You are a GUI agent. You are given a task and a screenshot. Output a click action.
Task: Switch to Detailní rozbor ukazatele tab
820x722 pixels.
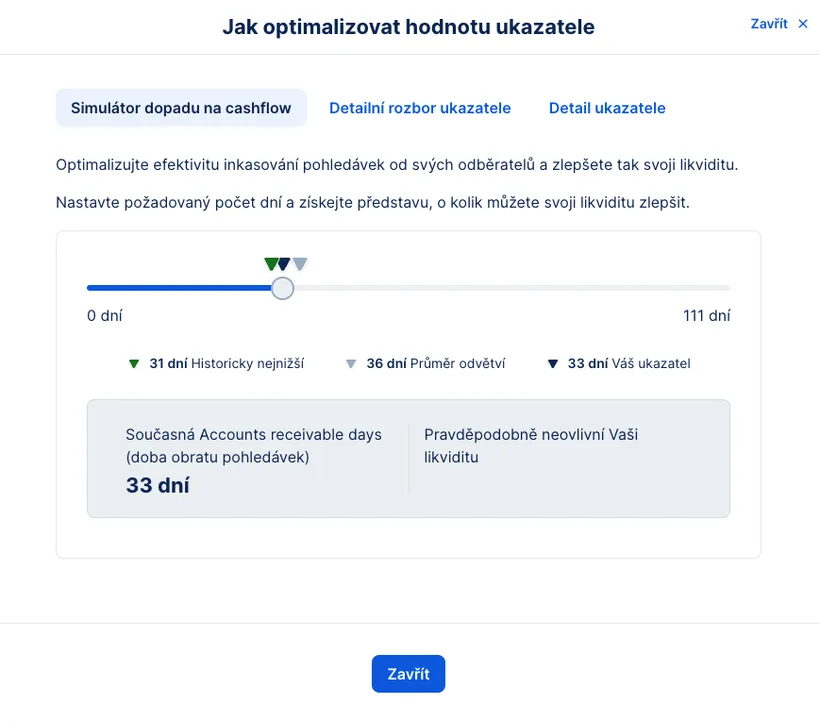420,108
